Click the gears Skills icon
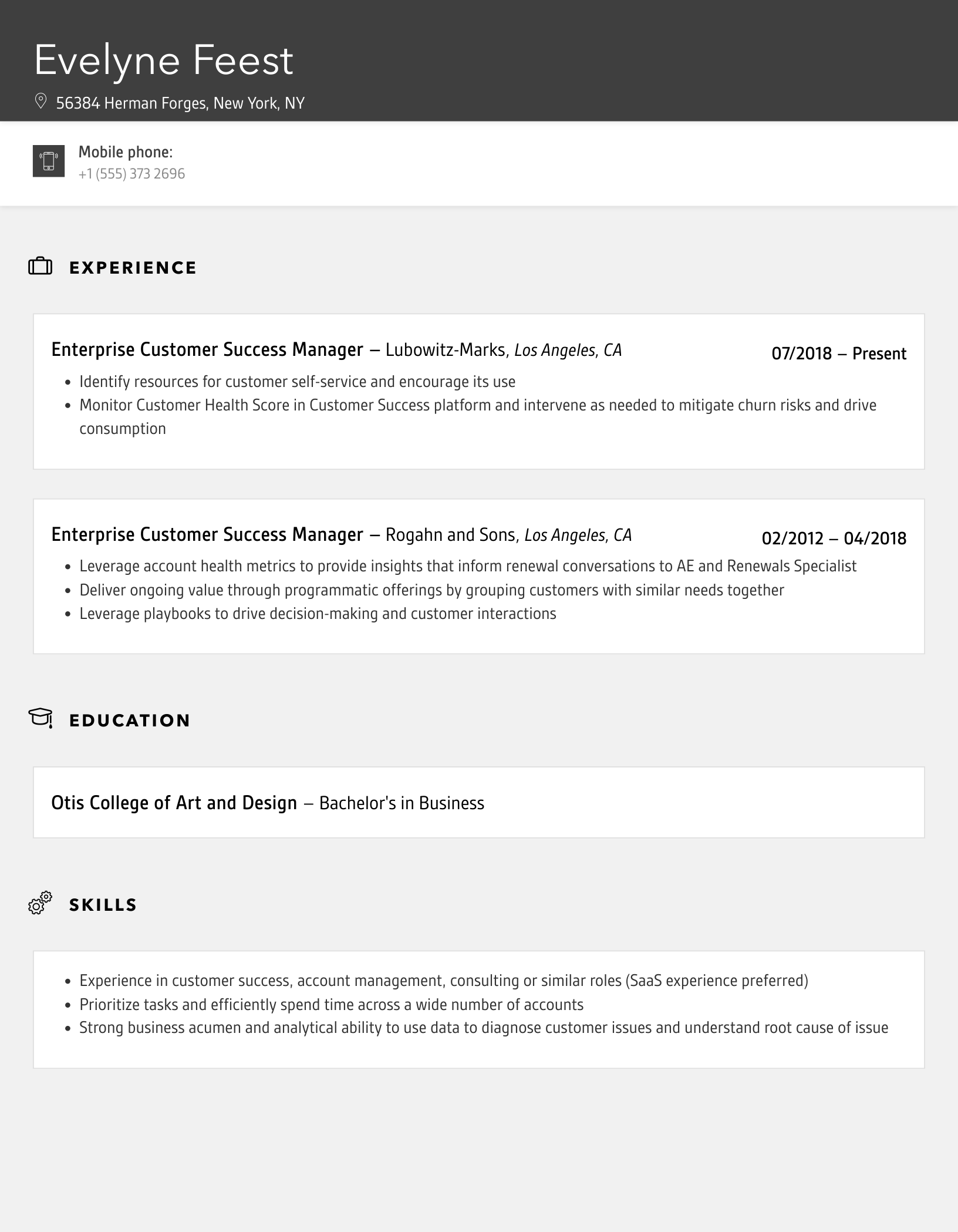The width and height of the screenshot is (958, 1232). (40, 903)
